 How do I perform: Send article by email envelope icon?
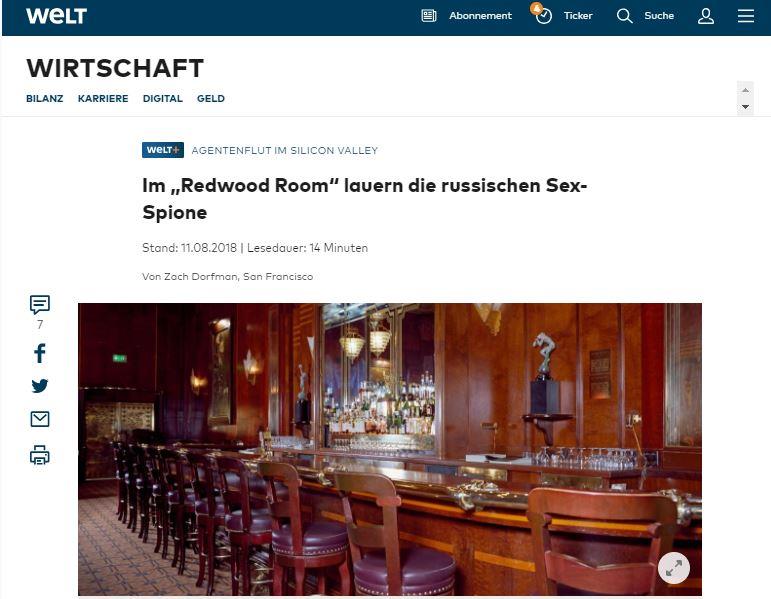tap(40, 419)
